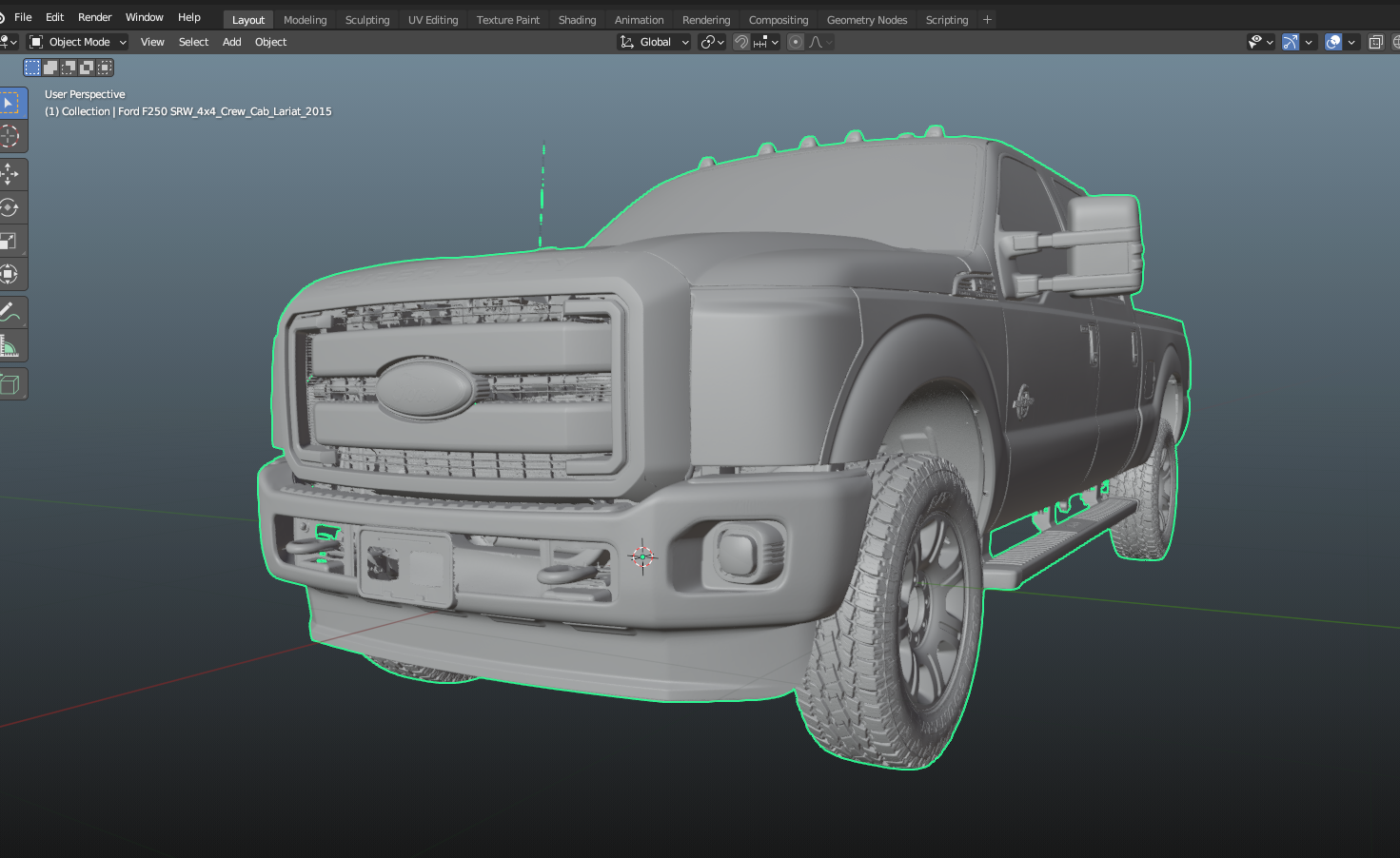Set selection mode to subtract

click(x=69, y=68)
